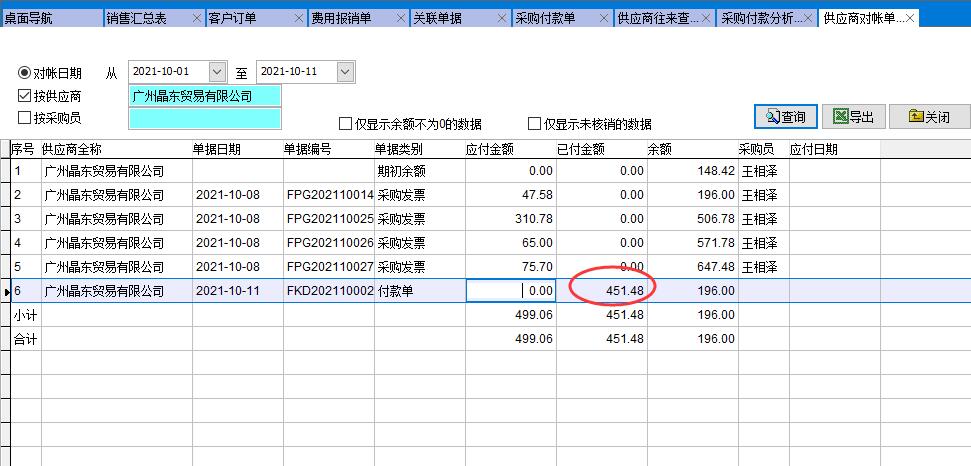Viewport: 971px width, 466px height.
Task: Expand the end date 2021-10-11 dropdown
Action: (345, 72)
